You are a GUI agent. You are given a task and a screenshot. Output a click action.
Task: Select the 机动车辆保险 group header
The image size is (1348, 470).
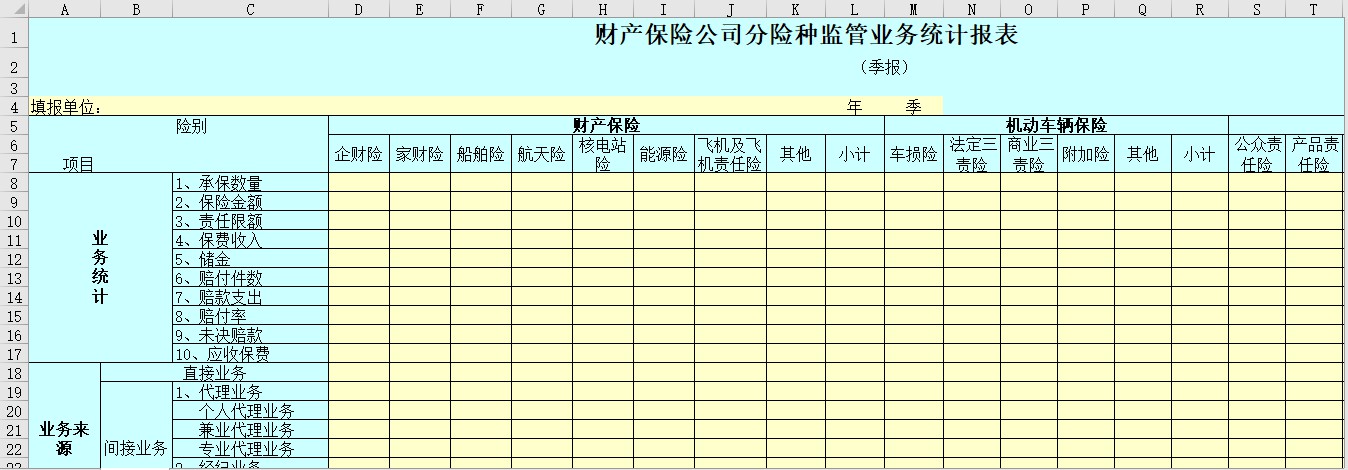click(1056, 125)
